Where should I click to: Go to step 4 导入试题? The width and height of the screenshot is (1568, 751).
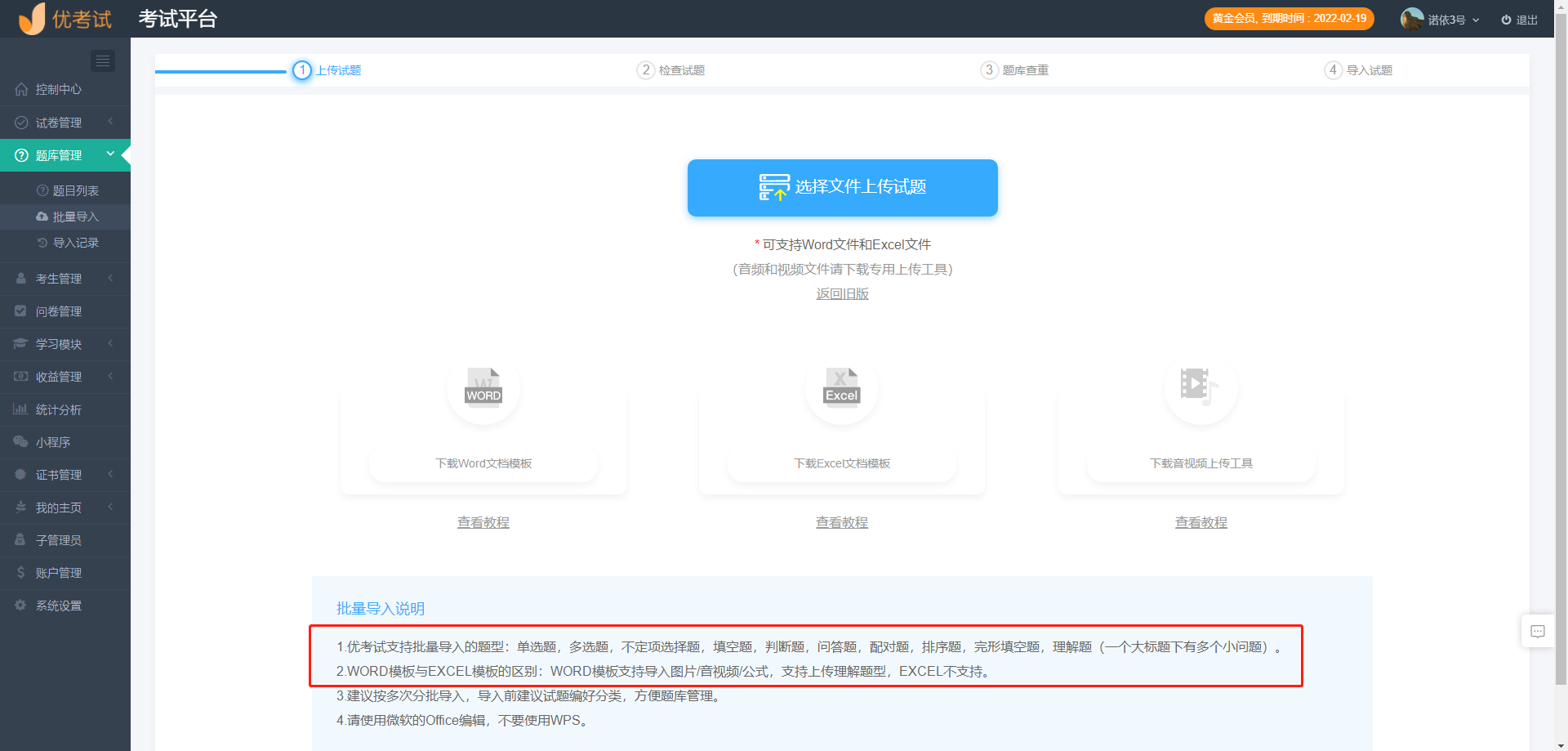pos(1358,70)
